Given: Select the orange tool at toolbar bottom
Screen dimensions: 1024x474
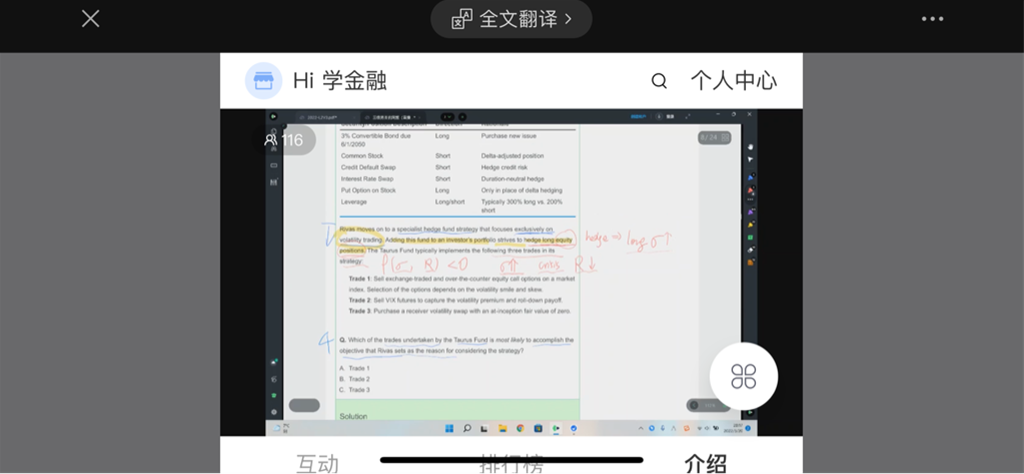Looking at the screenshot, I should [750, 262].
